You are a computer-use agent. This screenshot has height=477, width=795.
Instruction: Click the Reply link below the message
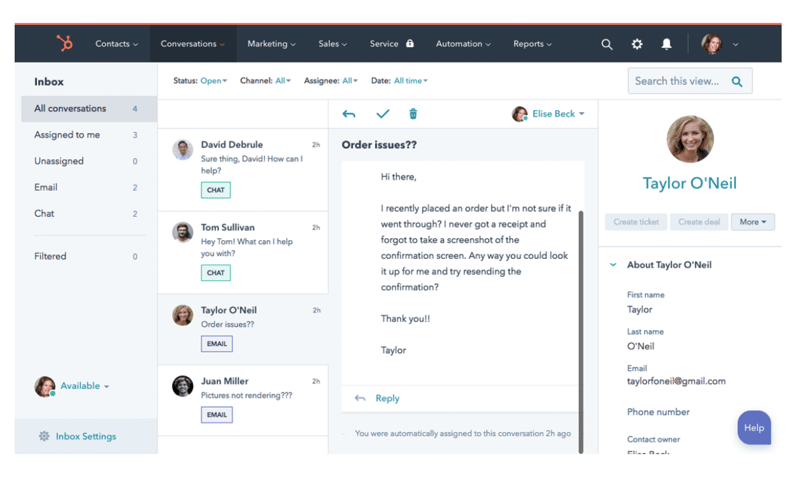click(x=387, y=398)
